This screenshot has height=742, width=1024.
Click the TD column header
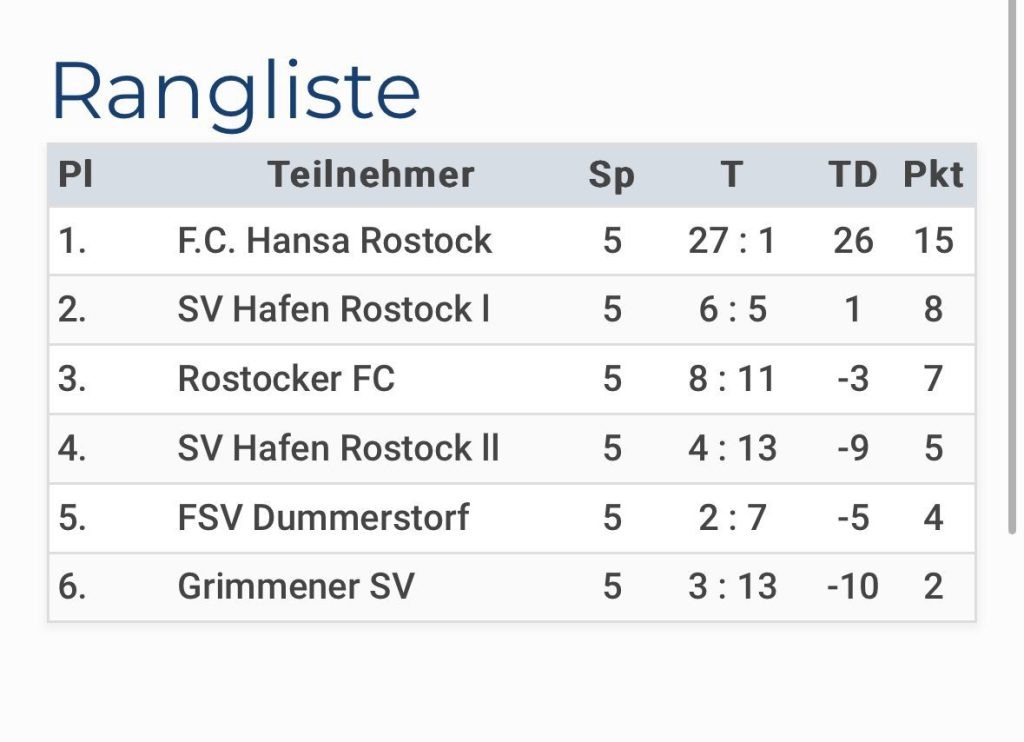(853, 174)
